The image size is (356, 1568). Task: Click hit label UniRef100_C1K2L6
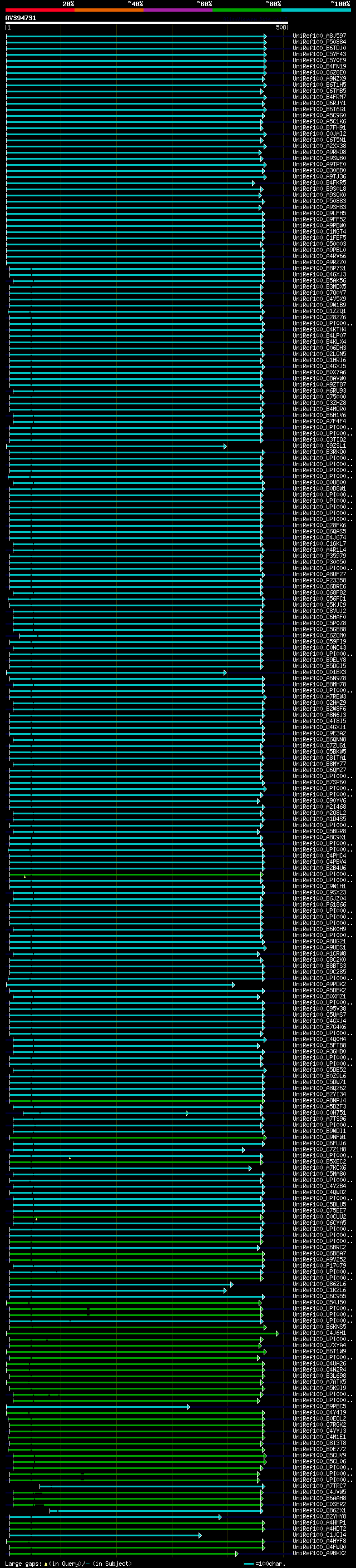click(x=319, y=1290)
